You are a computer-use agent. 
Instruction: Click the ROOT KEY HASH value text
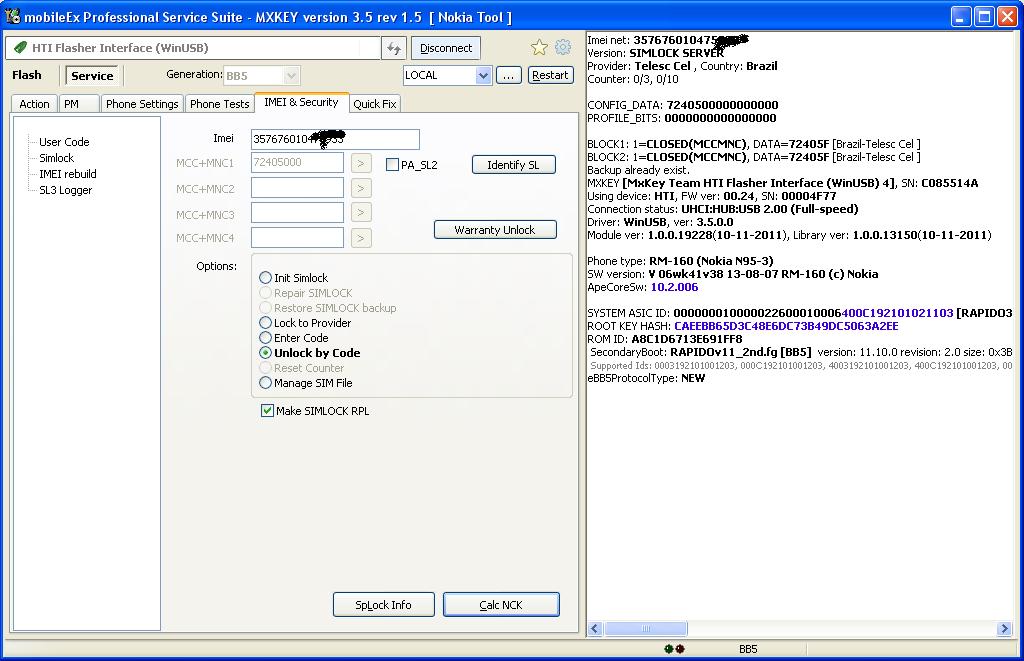[x=786, y=326]
